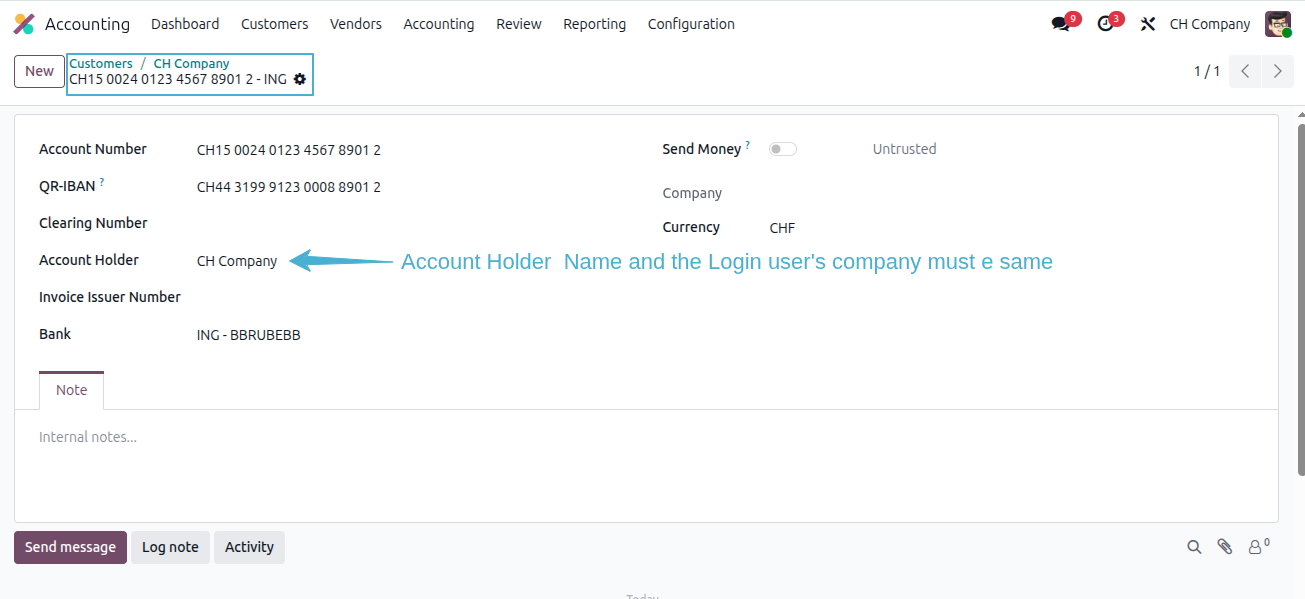Click the Internal notes text field
Screen dimensions: 1305x599
[x=646, y=437]
